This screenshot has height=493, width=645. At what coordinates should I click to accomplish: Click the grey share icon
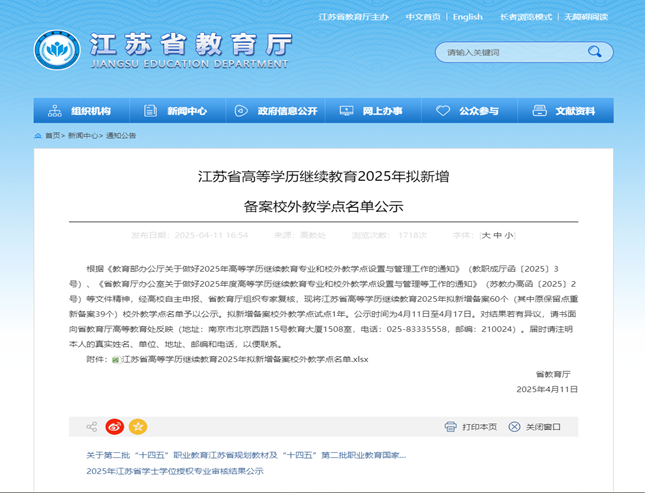(x=92, y=426)
